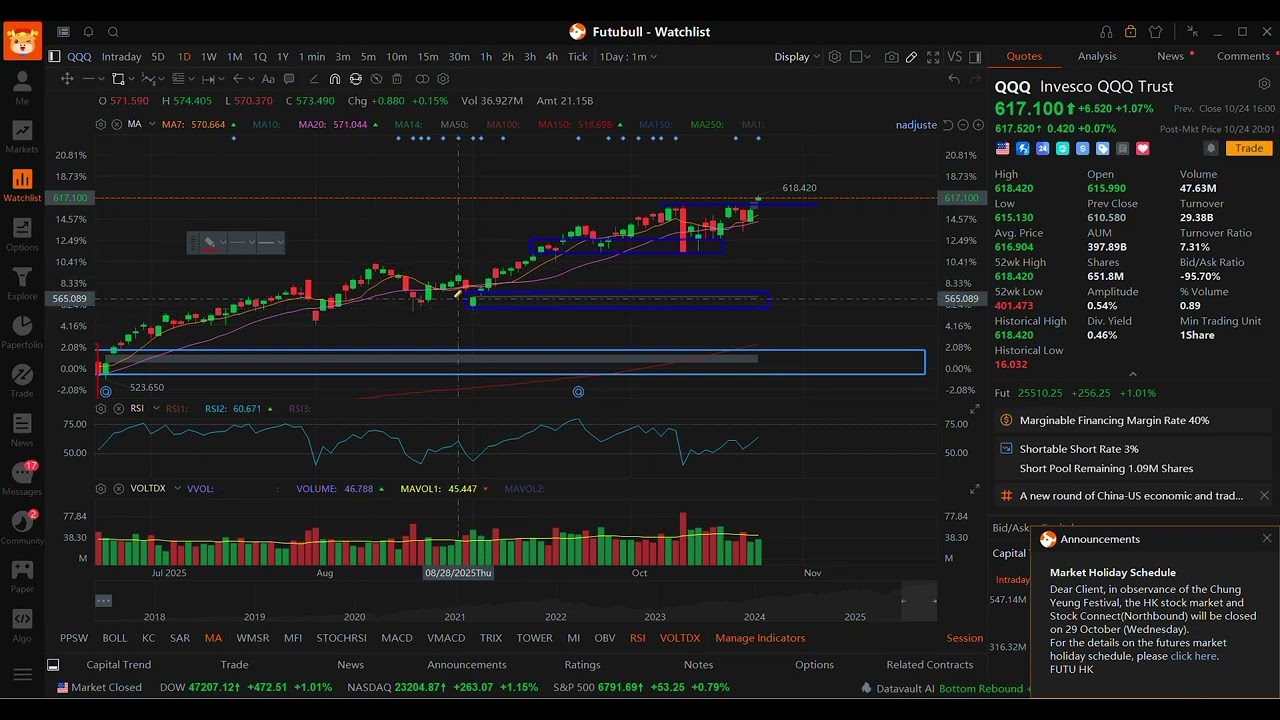Viewport: 1280px width, 720px height.
Task: Select the pencil drawing tool icon
Action: [x=911, y=57]
